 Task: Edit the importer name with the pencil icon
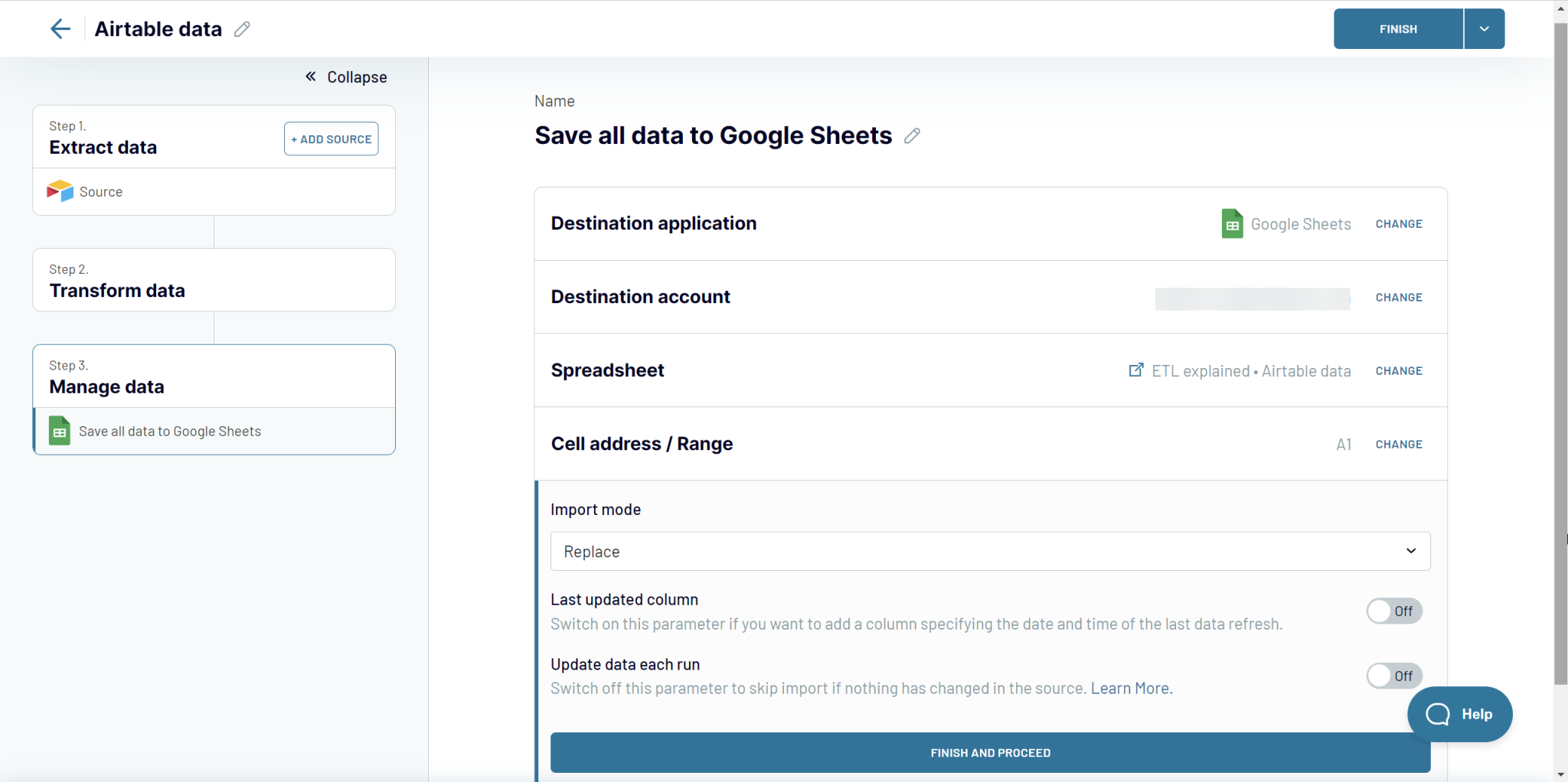pos(912,136)
